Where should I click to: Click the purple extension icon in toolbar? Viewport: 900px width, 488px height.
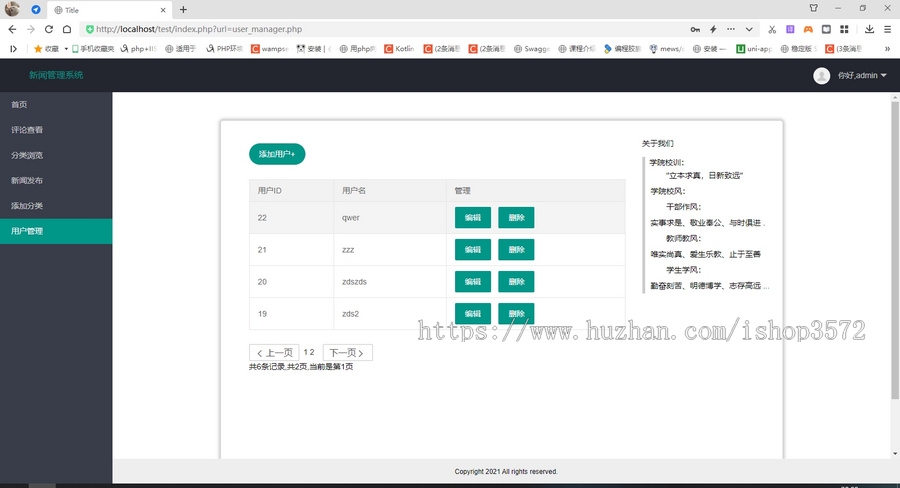pyautogui.click(x=790, y=29)
